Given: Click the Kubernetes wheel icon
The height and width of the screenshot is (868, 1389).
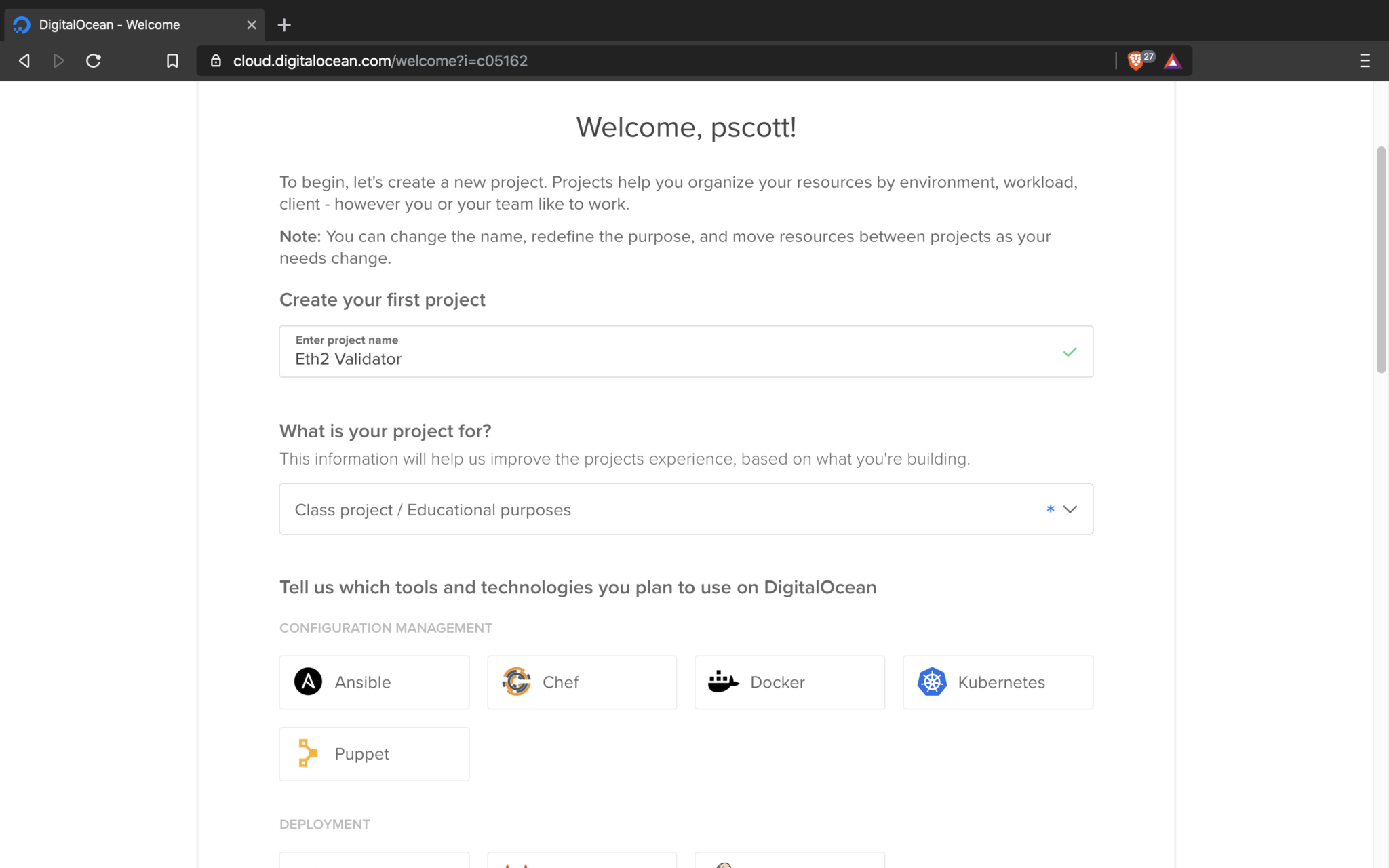Looking at the screenshot, I should tap(932, 682).
